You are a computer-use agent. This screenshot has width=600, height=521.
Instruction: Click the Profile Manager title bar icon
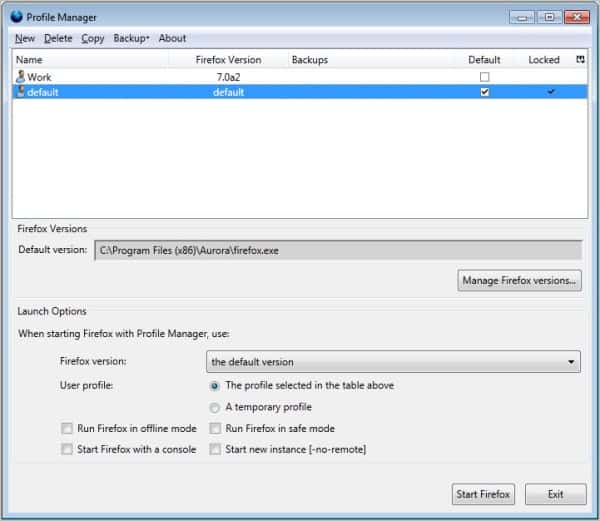pyautogui.click(x=16, y=16)
